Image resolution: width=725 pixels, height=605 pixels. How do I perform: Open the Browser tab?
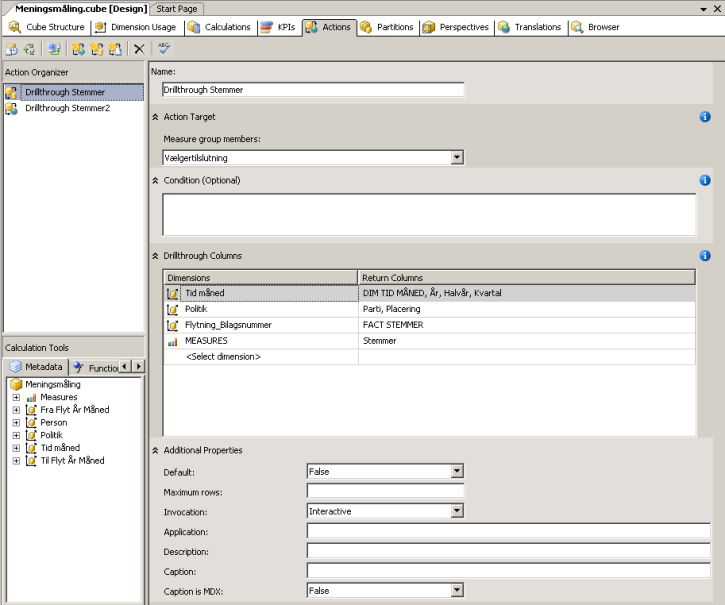[x=596, y=27]
